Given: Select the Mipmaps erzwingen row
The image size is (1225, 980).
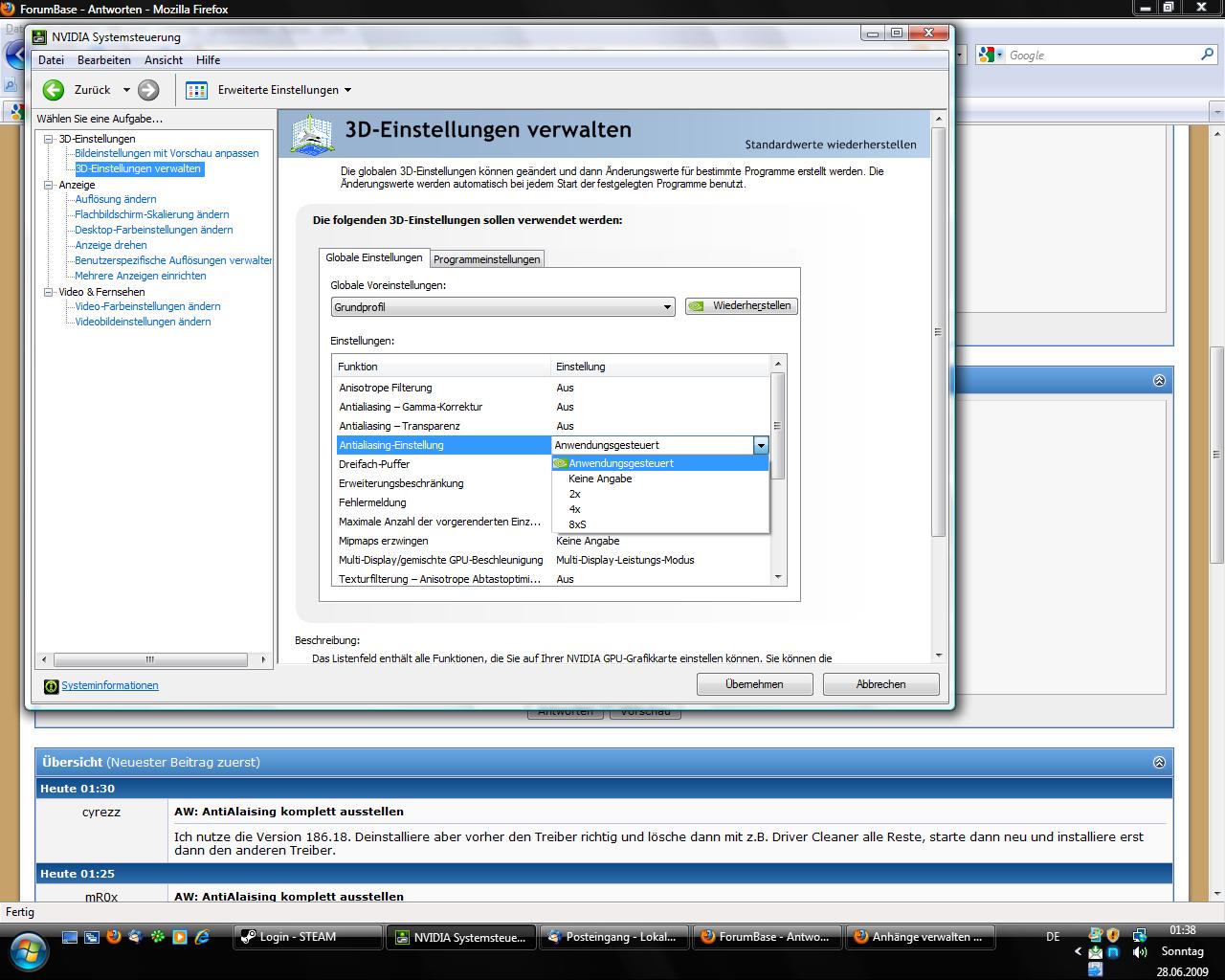Looking at the screenshot, I should click(x=552, y=541).
